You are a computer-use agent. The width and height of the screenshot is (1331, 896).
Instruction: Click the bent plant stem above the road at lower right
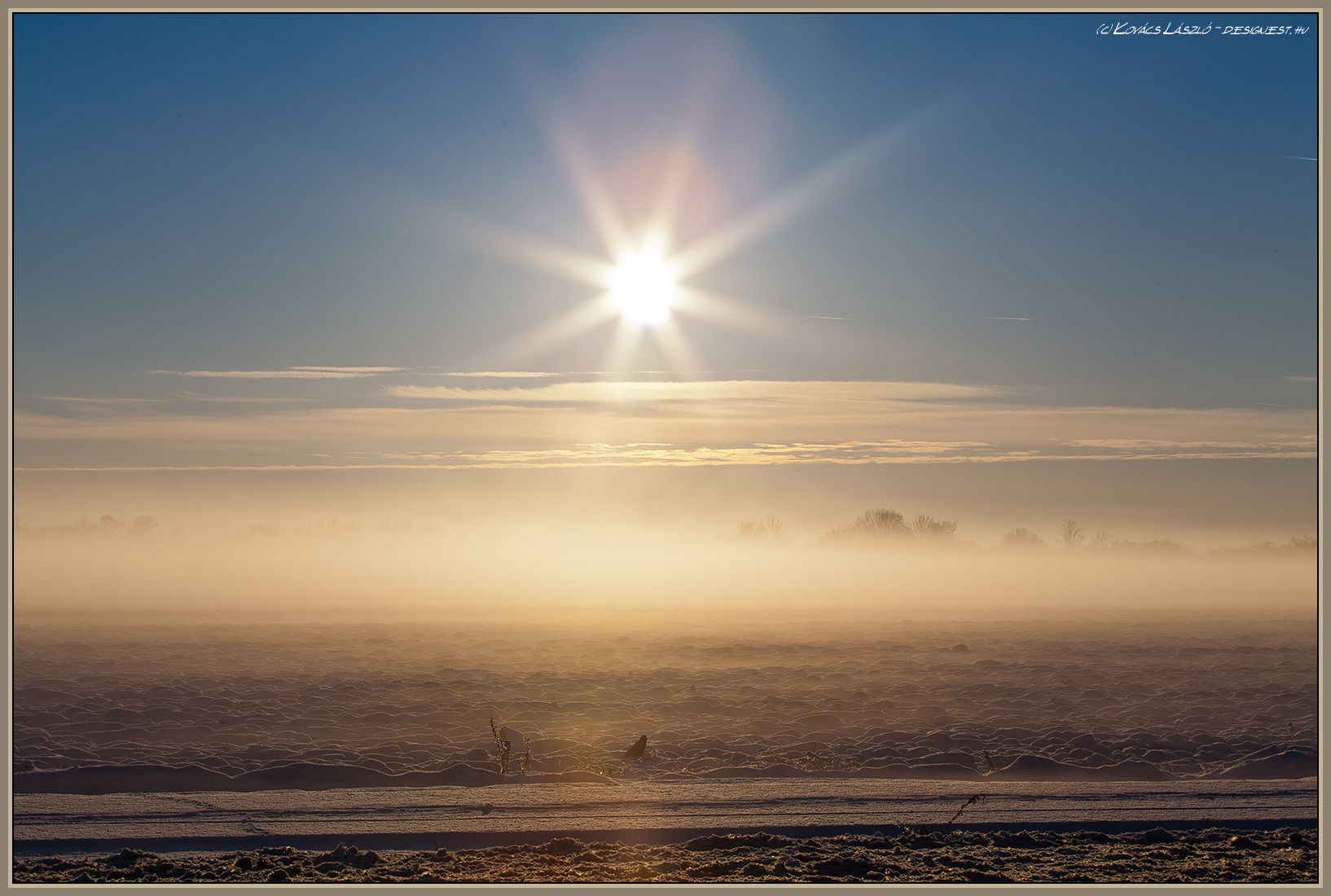click(x=965, y=808)
